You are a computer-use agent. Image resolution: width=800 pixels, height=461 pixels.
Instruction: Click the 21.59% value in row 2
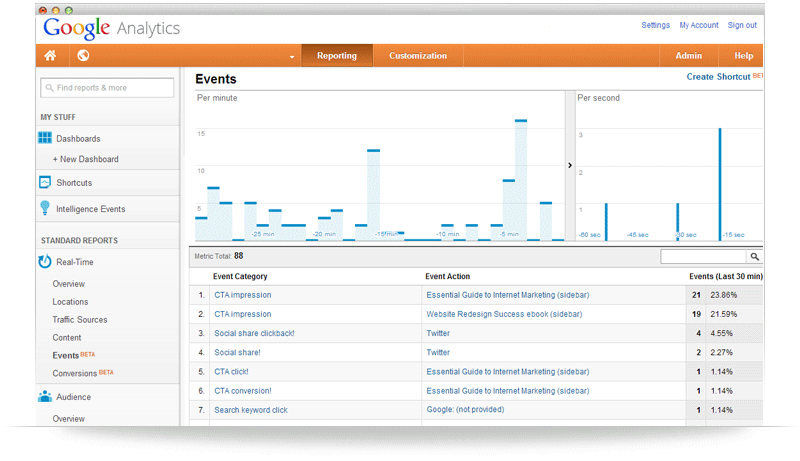(723, 314)
